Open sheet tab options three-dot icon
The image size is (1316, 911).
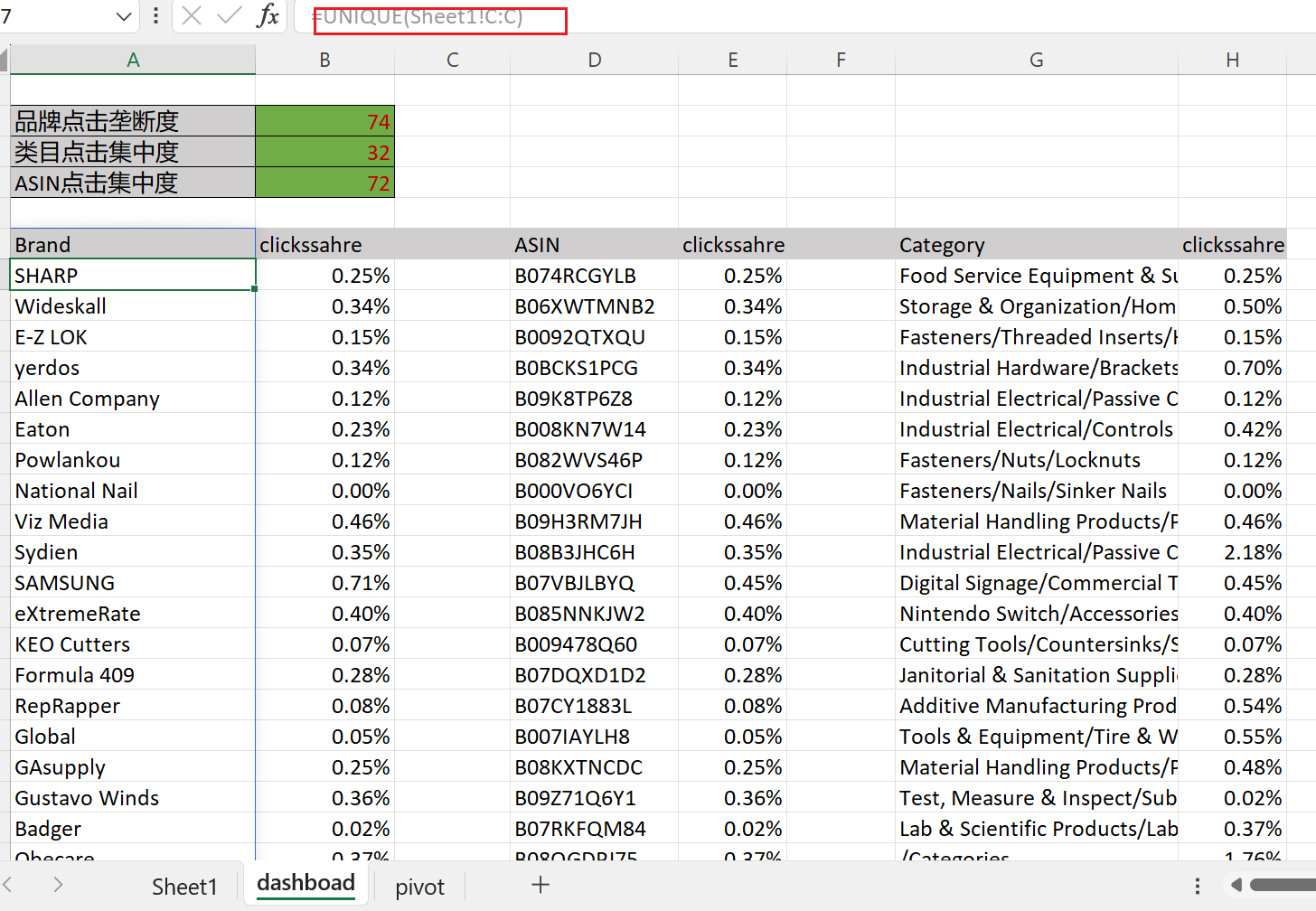(x=1198, y=886)
